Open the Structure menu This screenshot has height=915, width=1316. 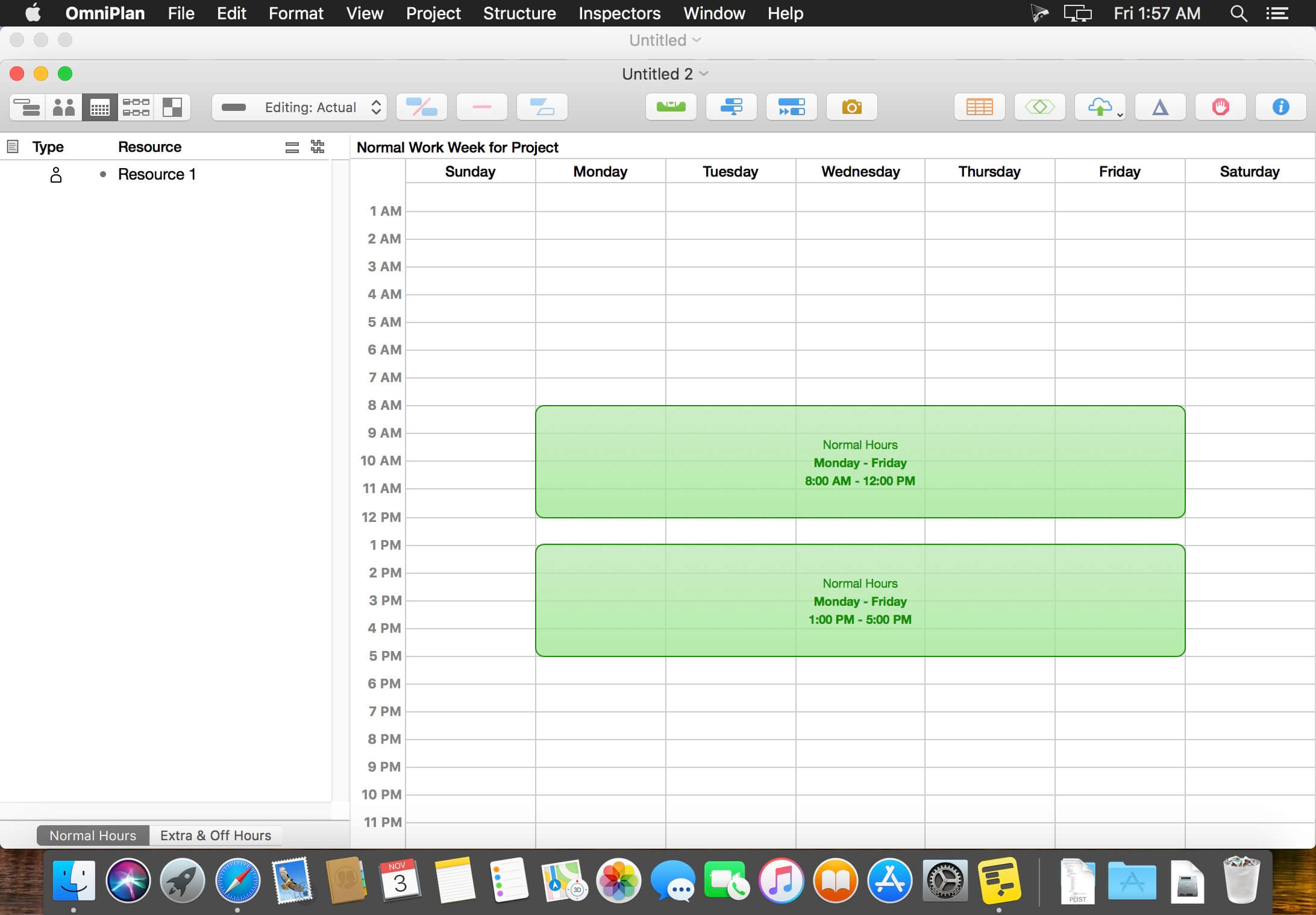click(x=519, y=13)
